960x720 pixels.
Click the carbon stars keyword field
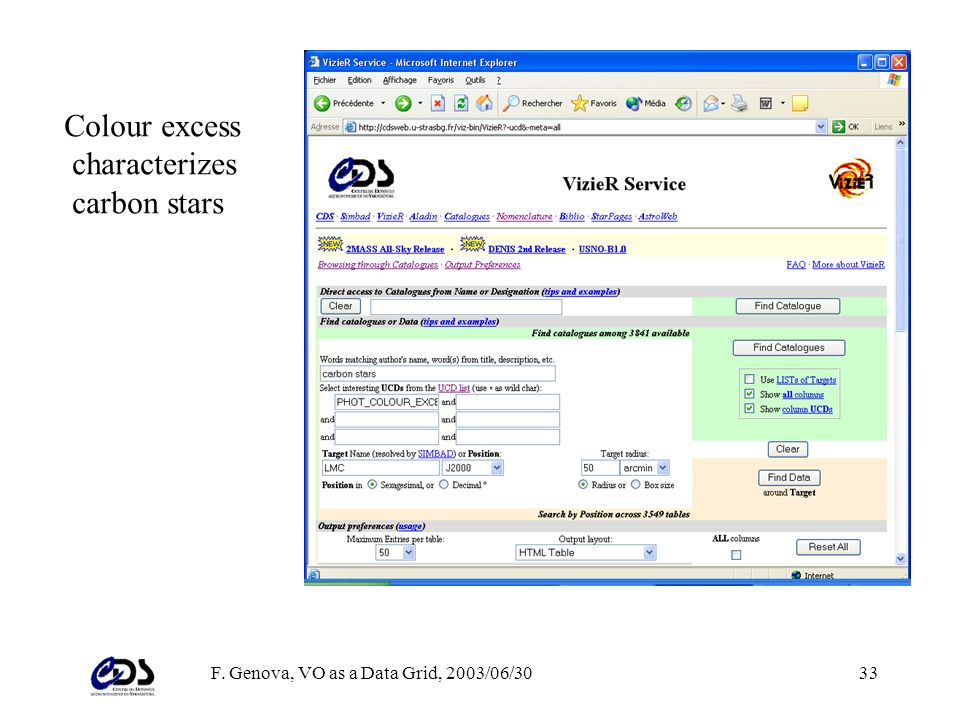tap(438, 373)
